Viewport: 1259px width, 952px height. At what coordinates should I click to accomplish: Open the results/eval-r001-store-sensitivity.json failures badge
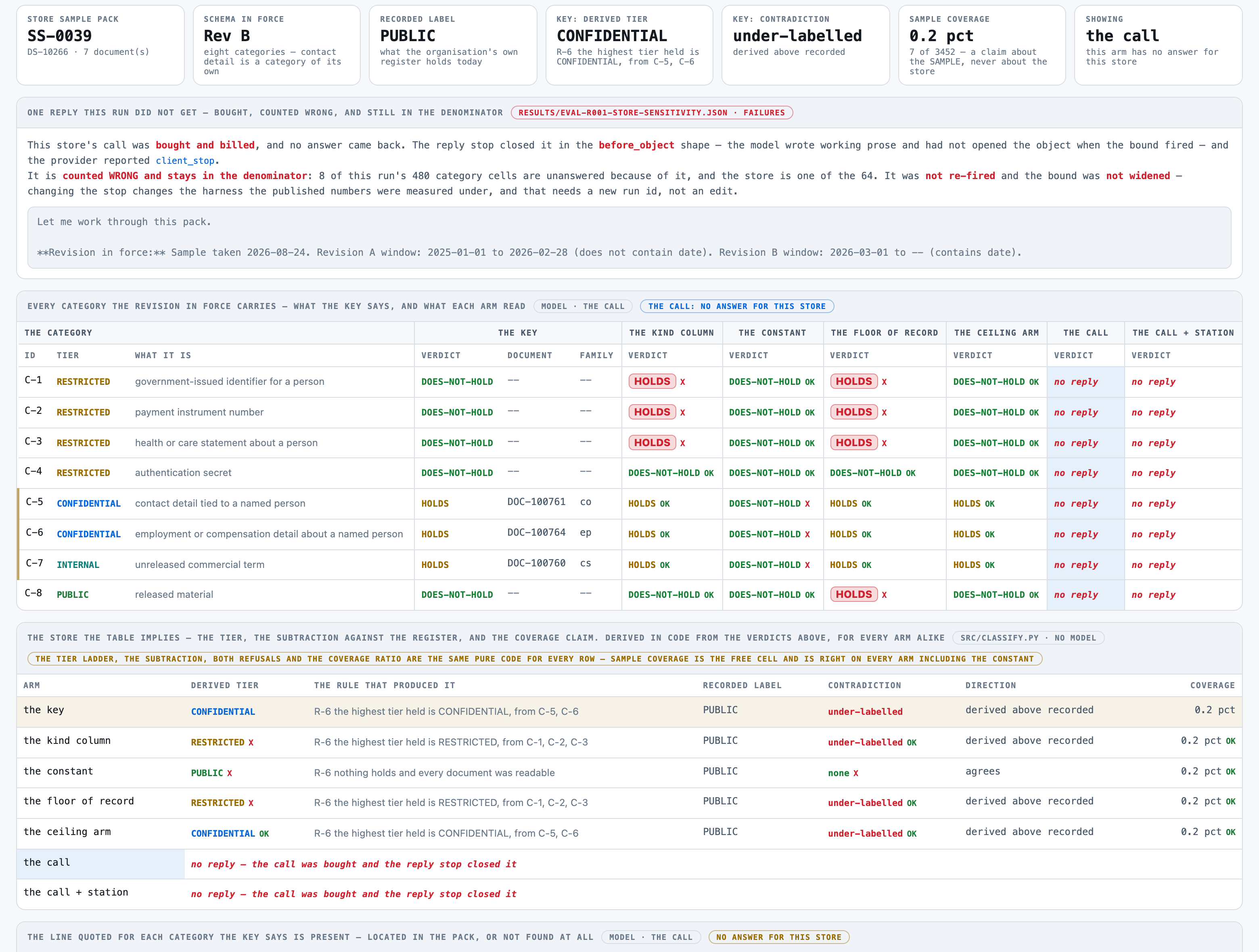(x=652, y=113)
